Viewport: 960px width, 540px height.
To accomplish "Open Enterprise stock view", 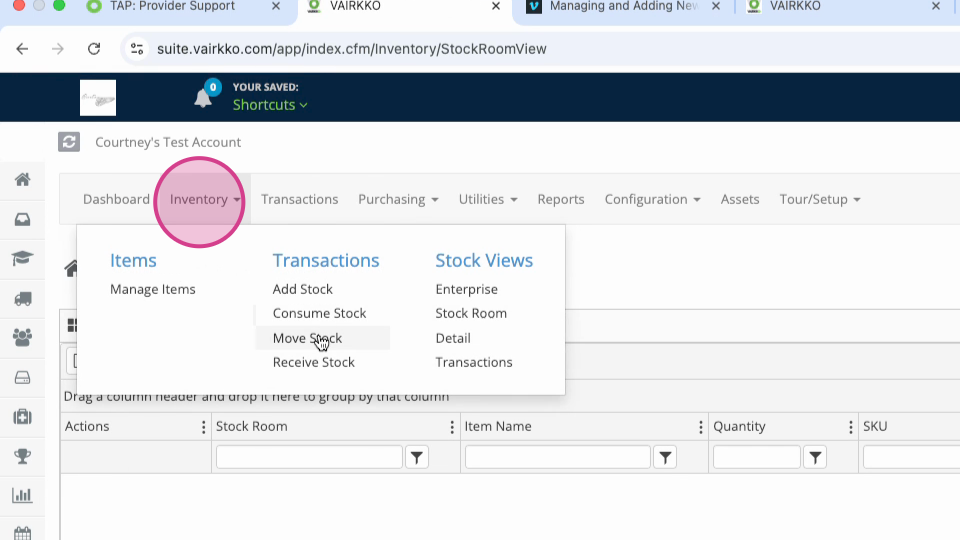I will click(x=467, y=290).
